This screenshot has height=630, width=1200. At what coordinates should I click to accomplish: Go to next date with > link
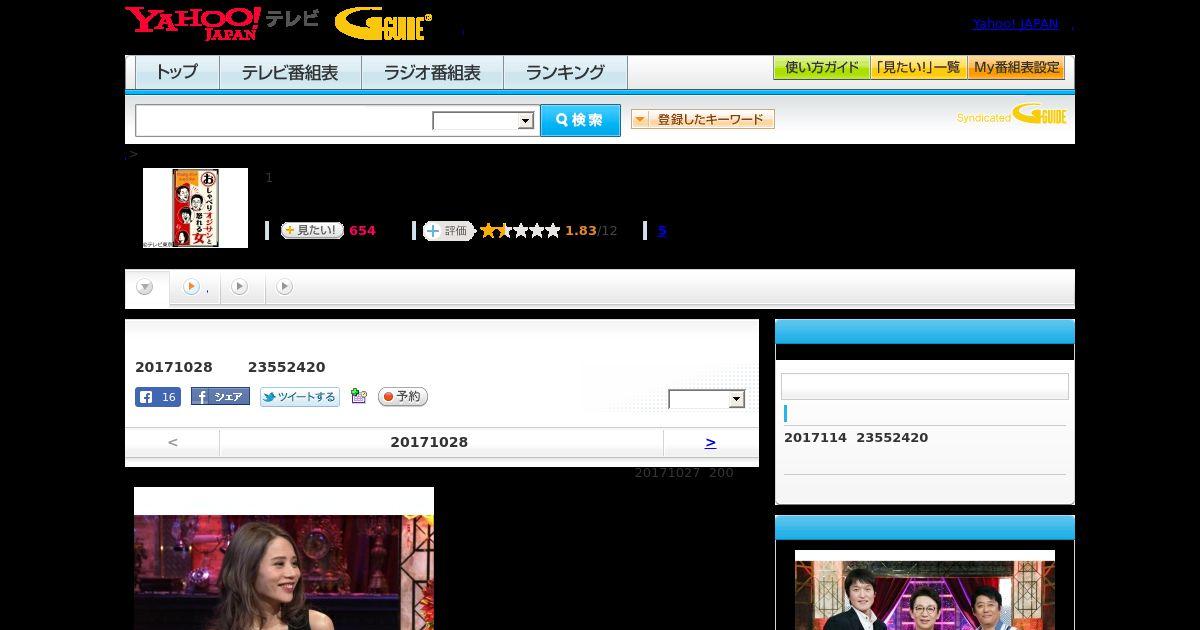pyautogui.click(x=710, y=442)
